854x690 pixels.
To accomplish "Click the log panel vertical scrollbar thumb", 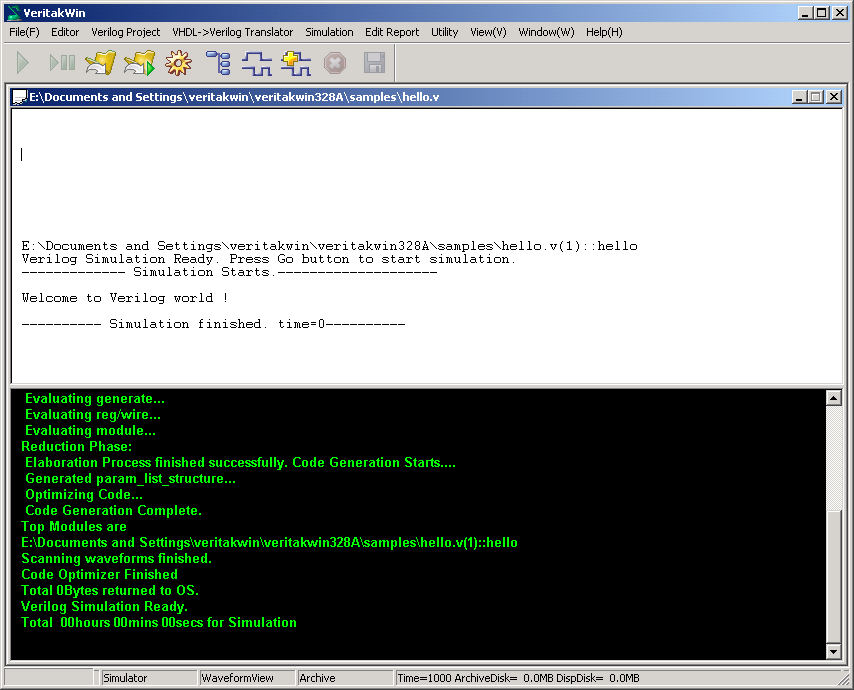I will tap(833, 576).
